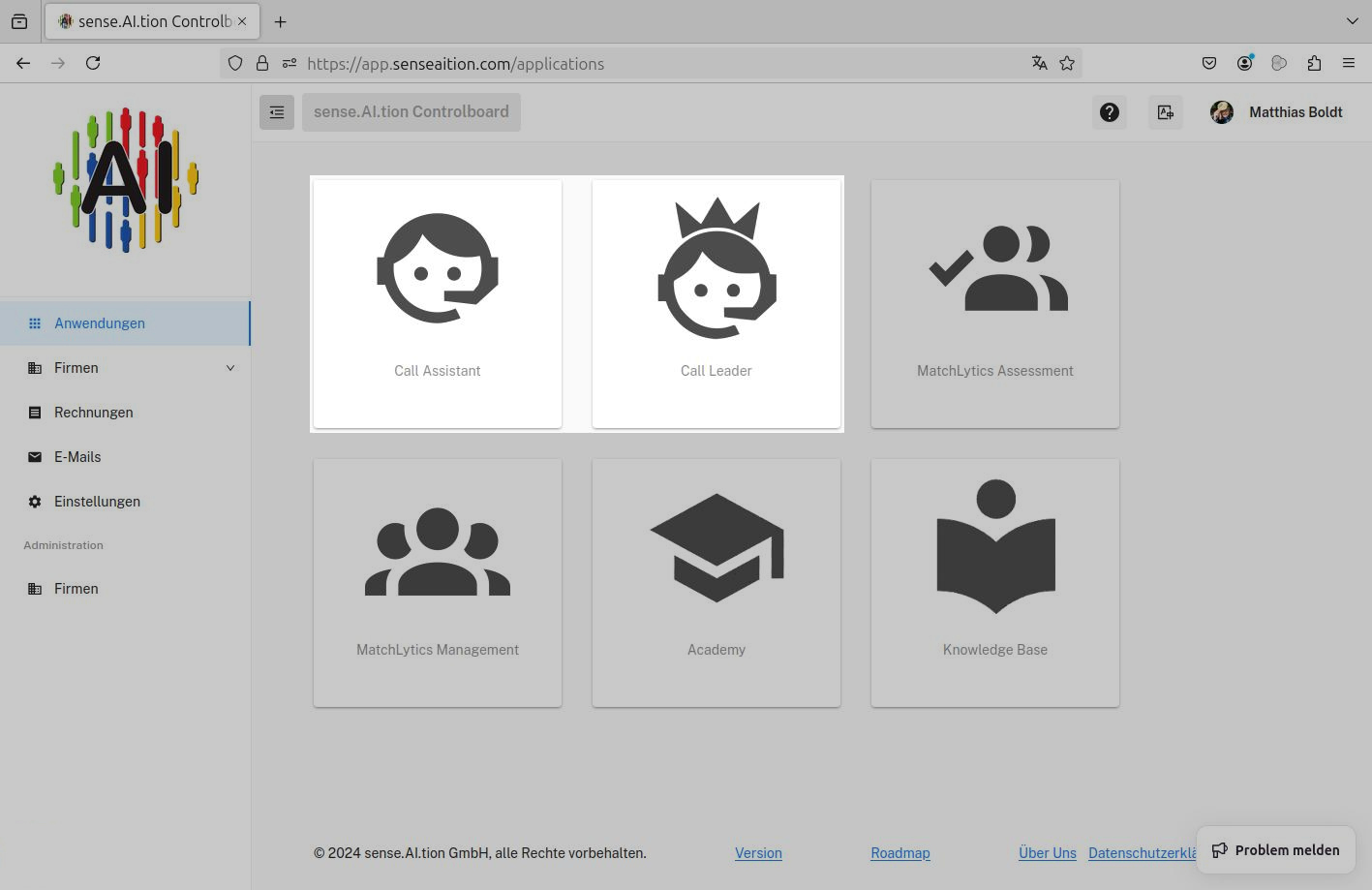Click the MatchLytics Assessment label
The image size is (1372, 890).
pyautogui.click(x=995, y=371)
